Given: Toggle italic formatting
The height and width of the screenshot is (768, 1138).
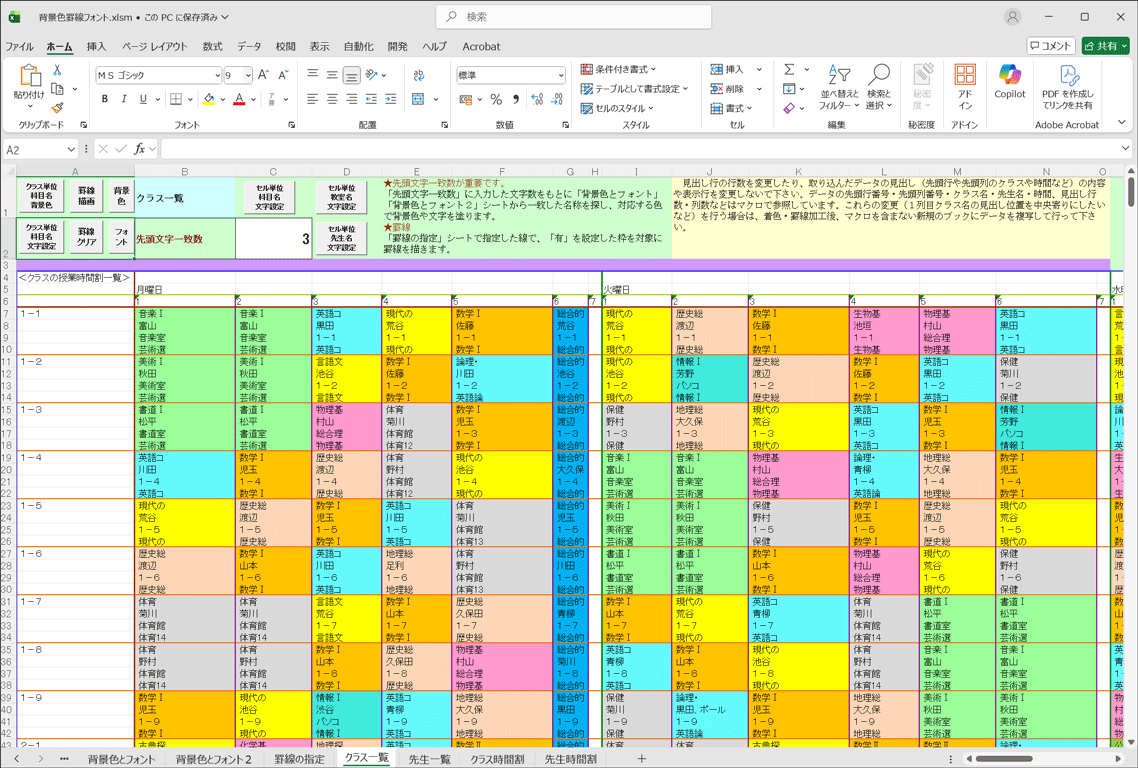Looking at the screenshot, I should (124, 100).
